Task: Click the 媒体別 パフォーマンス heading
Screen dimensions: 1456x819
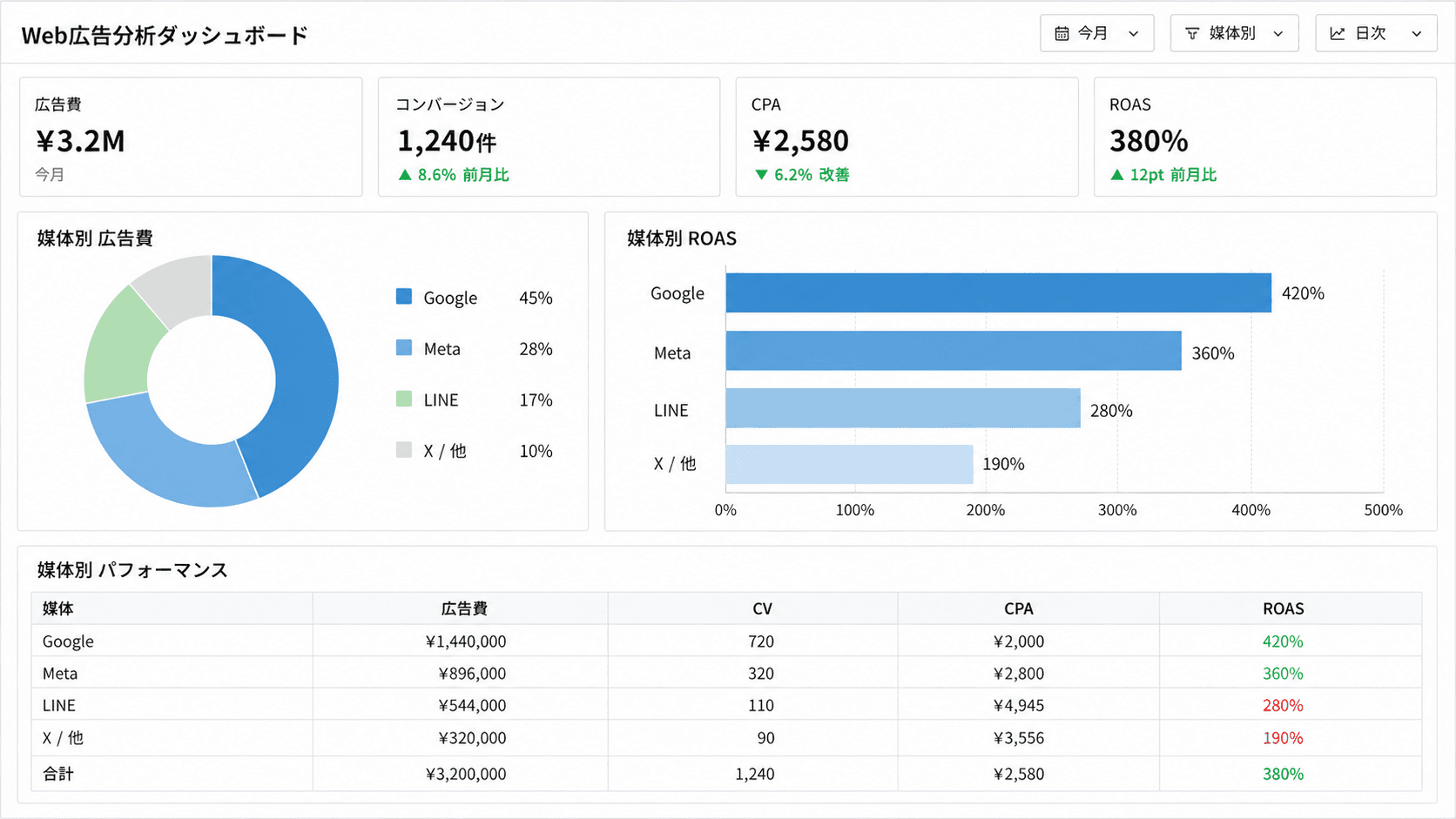Action: pyautogui.click(x=132, y=570)
